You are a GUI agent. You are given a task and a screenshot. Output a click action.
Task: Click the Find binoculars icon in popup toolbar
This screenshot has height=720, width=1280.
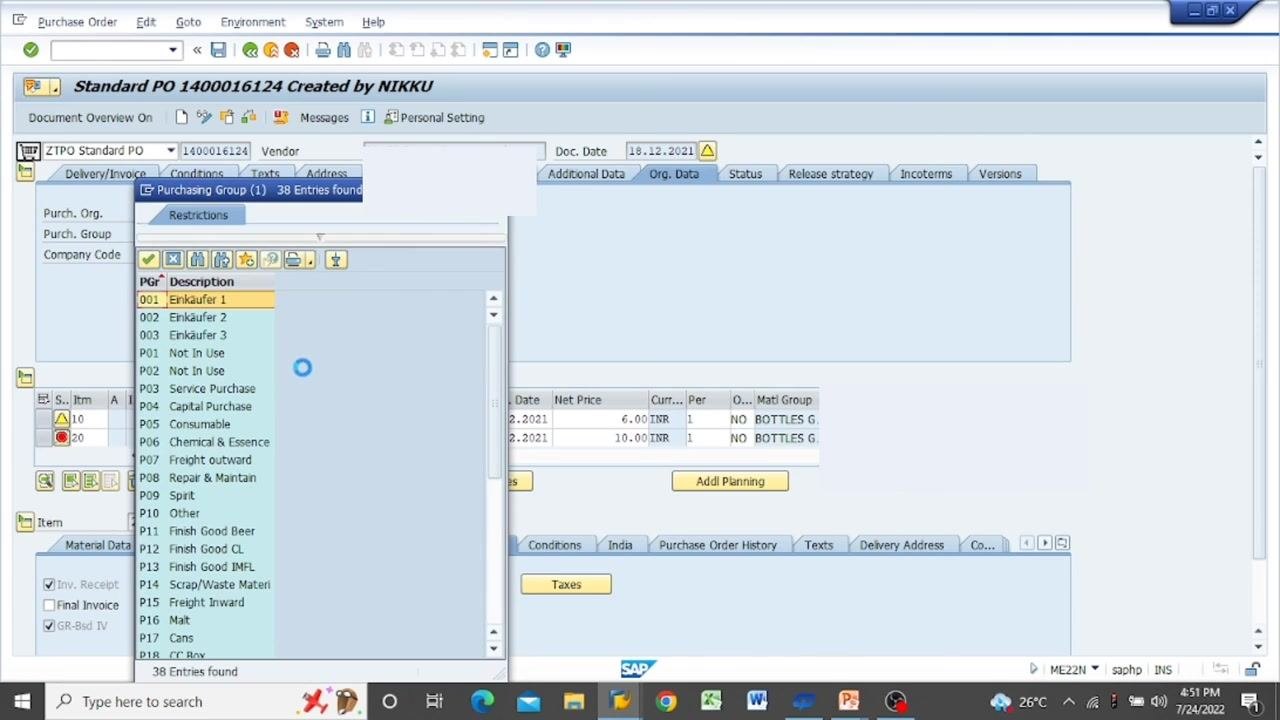197,260
